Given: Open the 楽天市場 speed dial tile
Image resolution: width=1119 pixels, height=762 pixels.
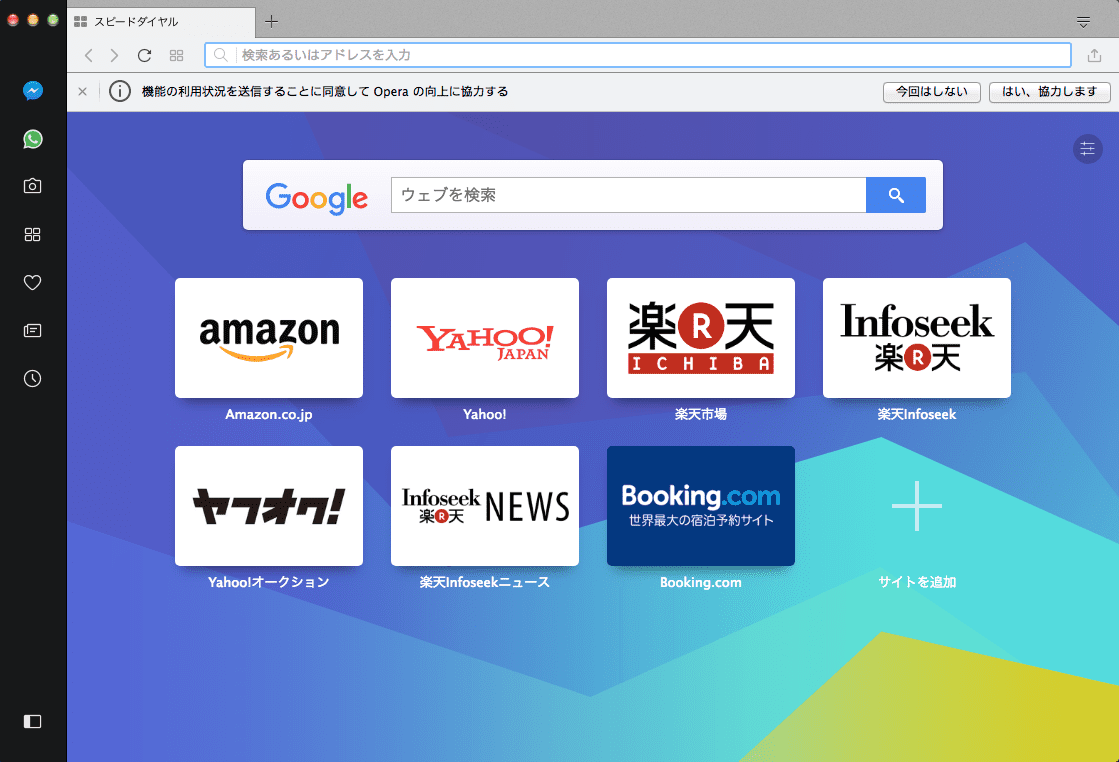Looking at the screenshot, I should (701, 338).
